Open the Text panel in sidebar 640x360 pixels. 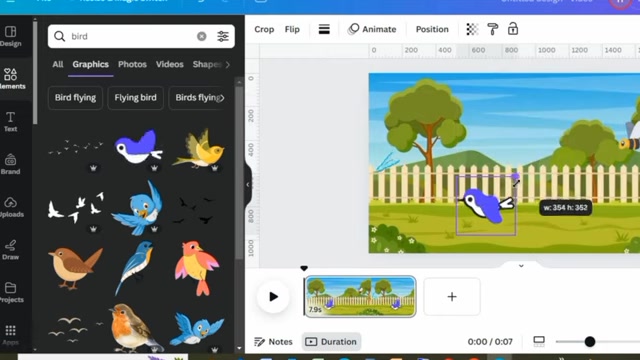(x=11, y=122)
